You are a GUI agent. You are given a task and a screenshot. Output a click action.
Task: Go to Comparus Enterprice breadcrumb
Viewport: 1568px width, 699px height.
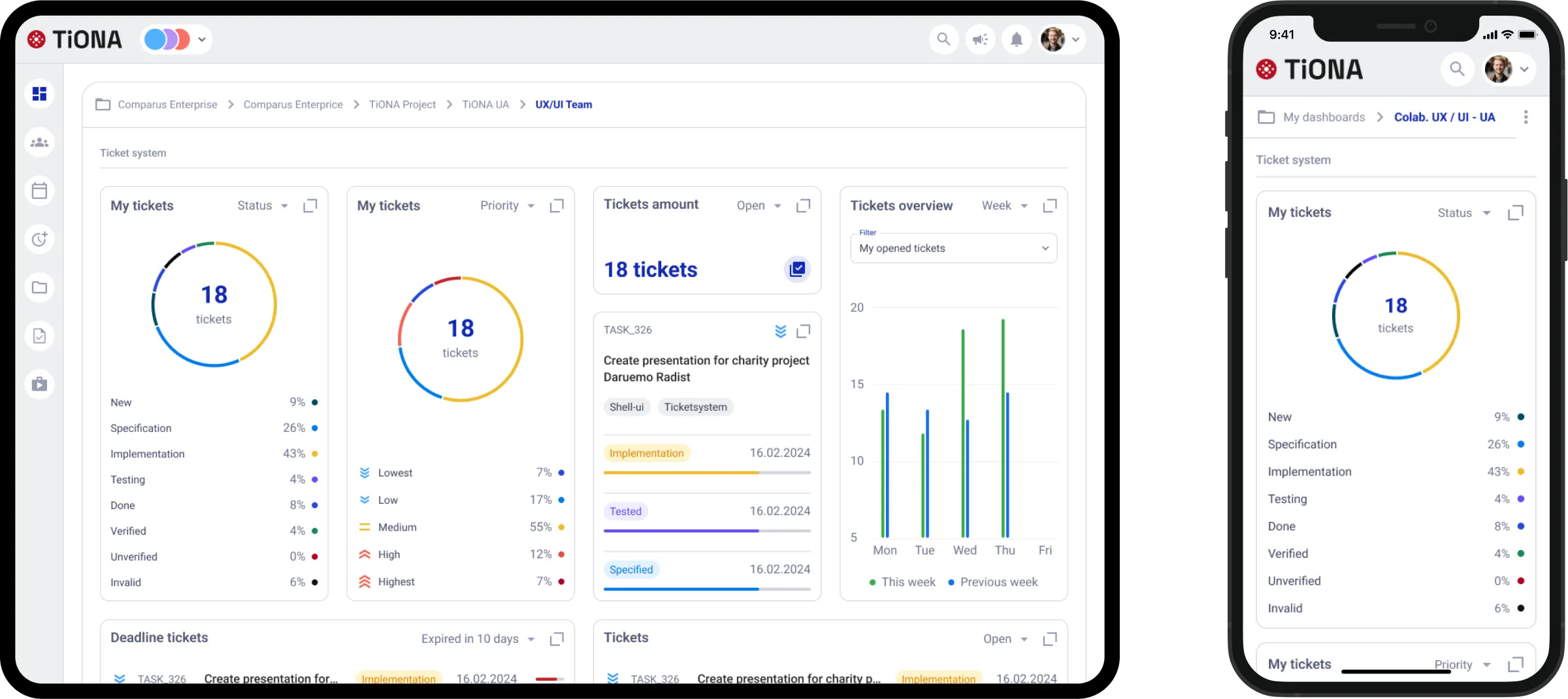click(293, 105)
